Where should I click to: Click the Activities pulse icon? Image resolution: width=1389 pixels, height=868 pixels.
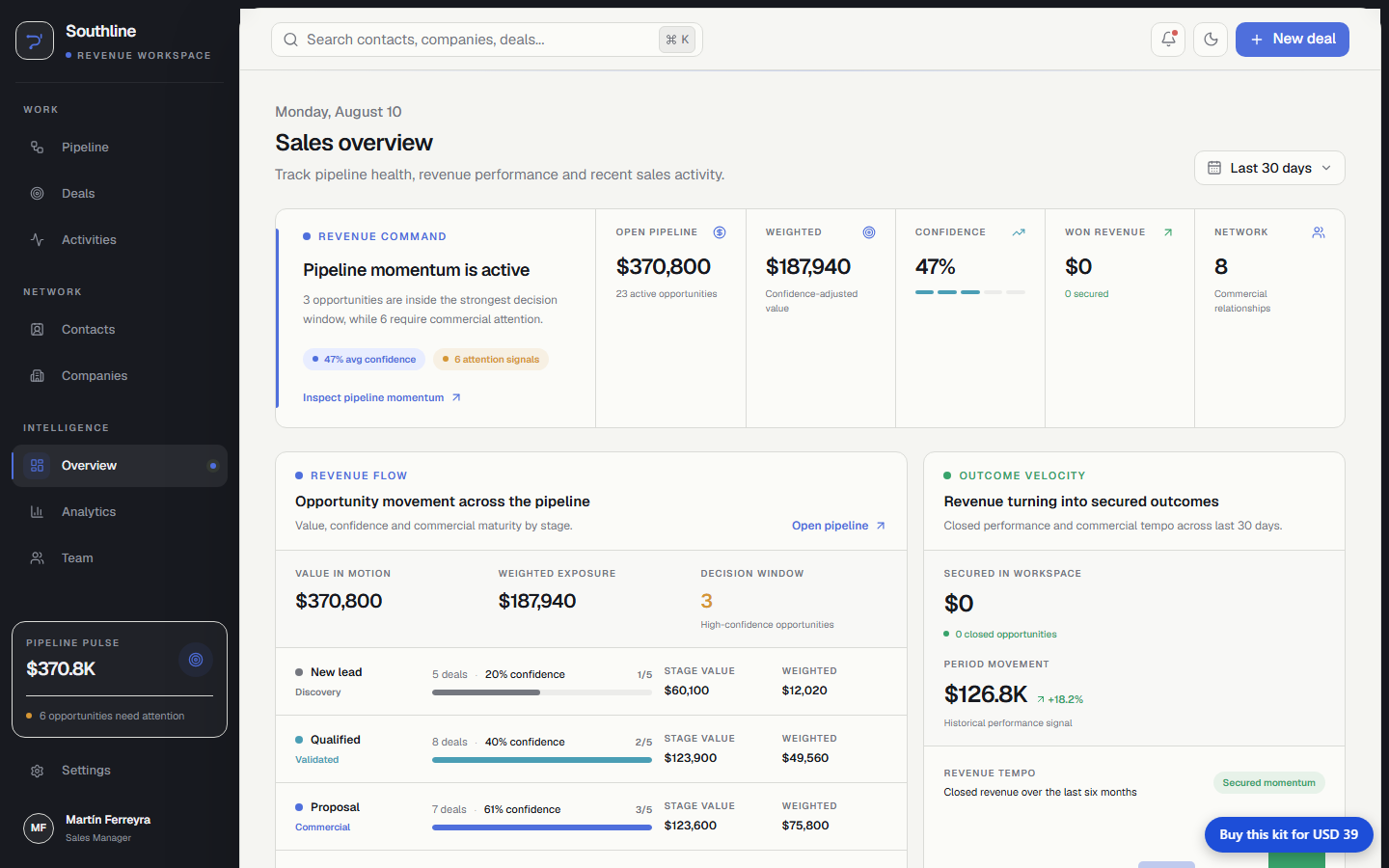point(38,240)
